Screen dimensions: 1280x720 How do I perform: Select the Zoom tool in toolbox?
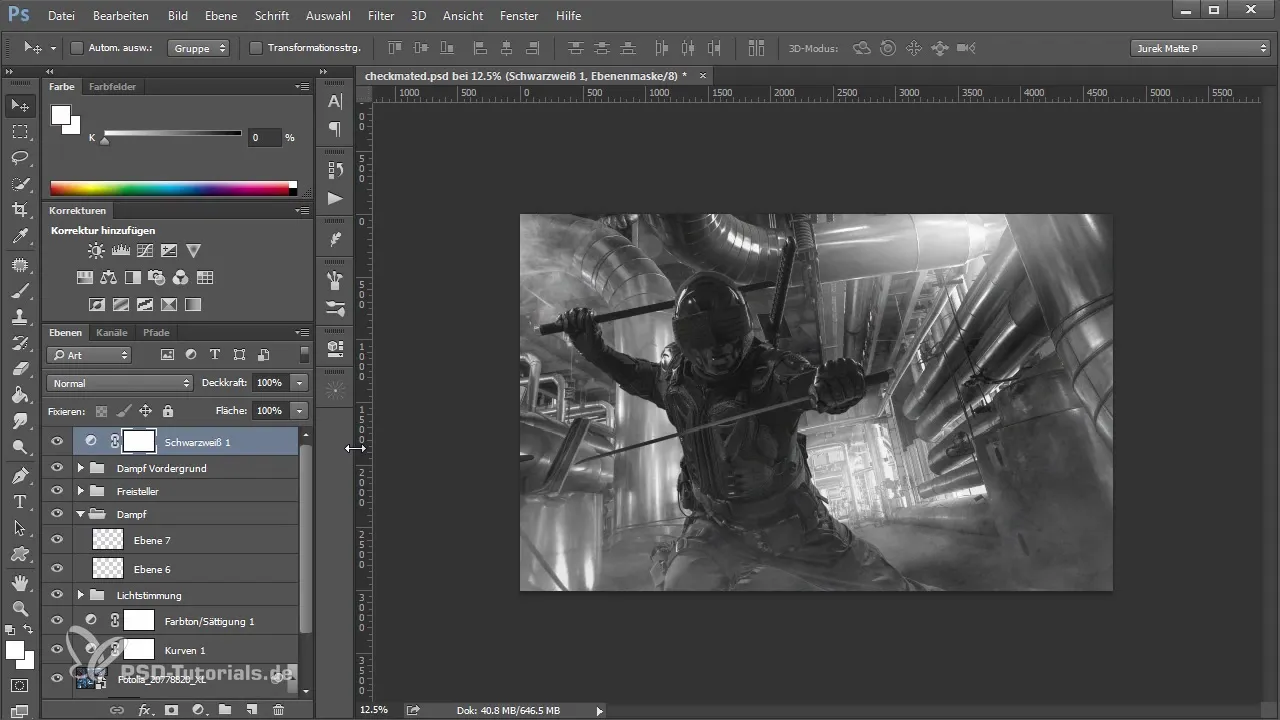pyautogui.click(x=20, y=607)
